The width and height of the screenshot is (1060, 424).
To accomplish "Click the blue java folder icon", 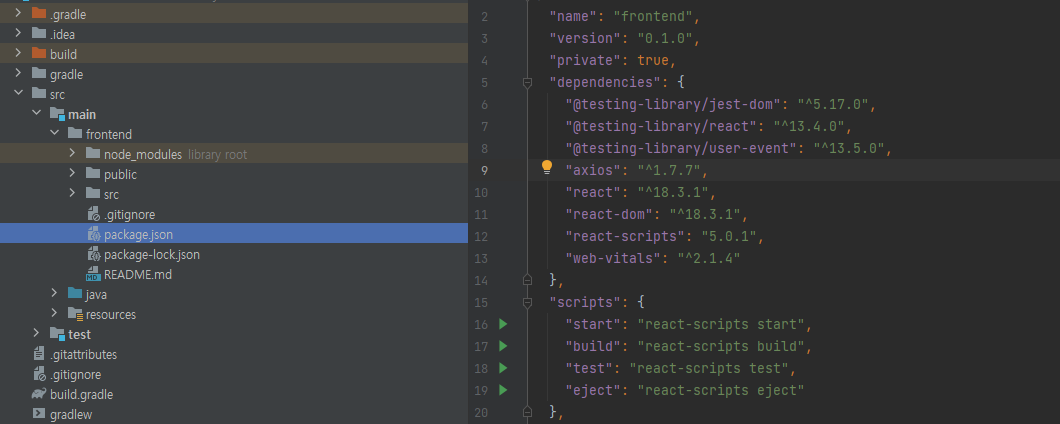I will point(75,294).
